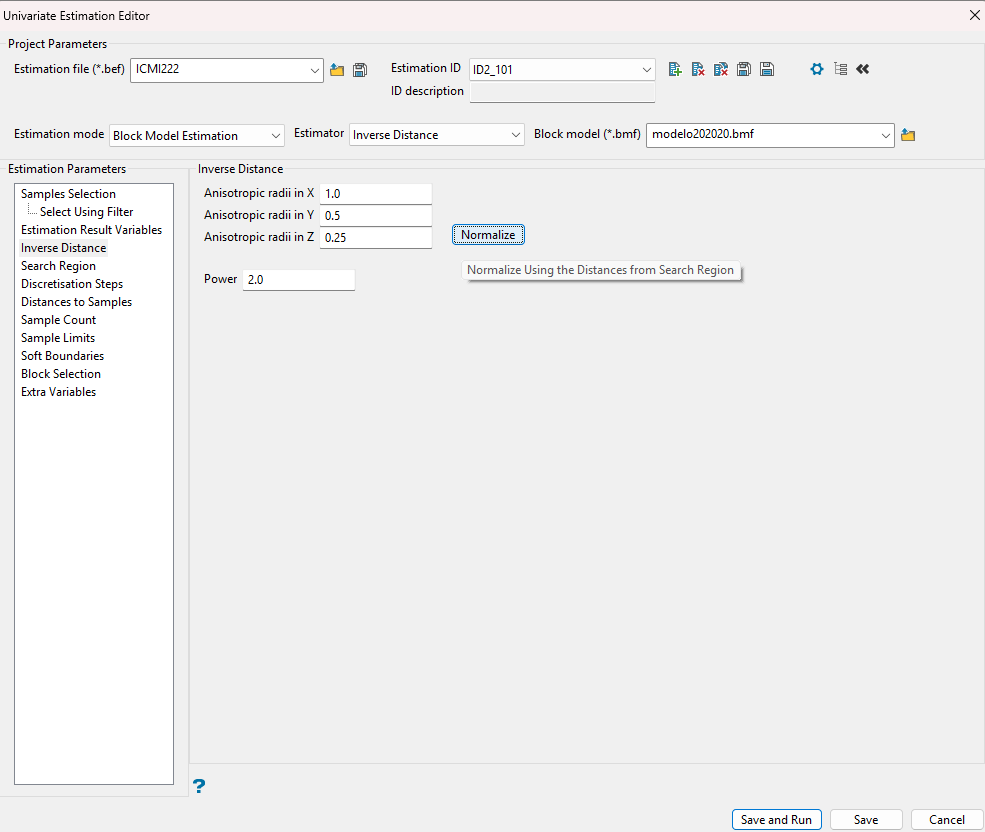Click the single floppy disk save icon
This screenshot has width=985, height=832.
coord(767,69)
